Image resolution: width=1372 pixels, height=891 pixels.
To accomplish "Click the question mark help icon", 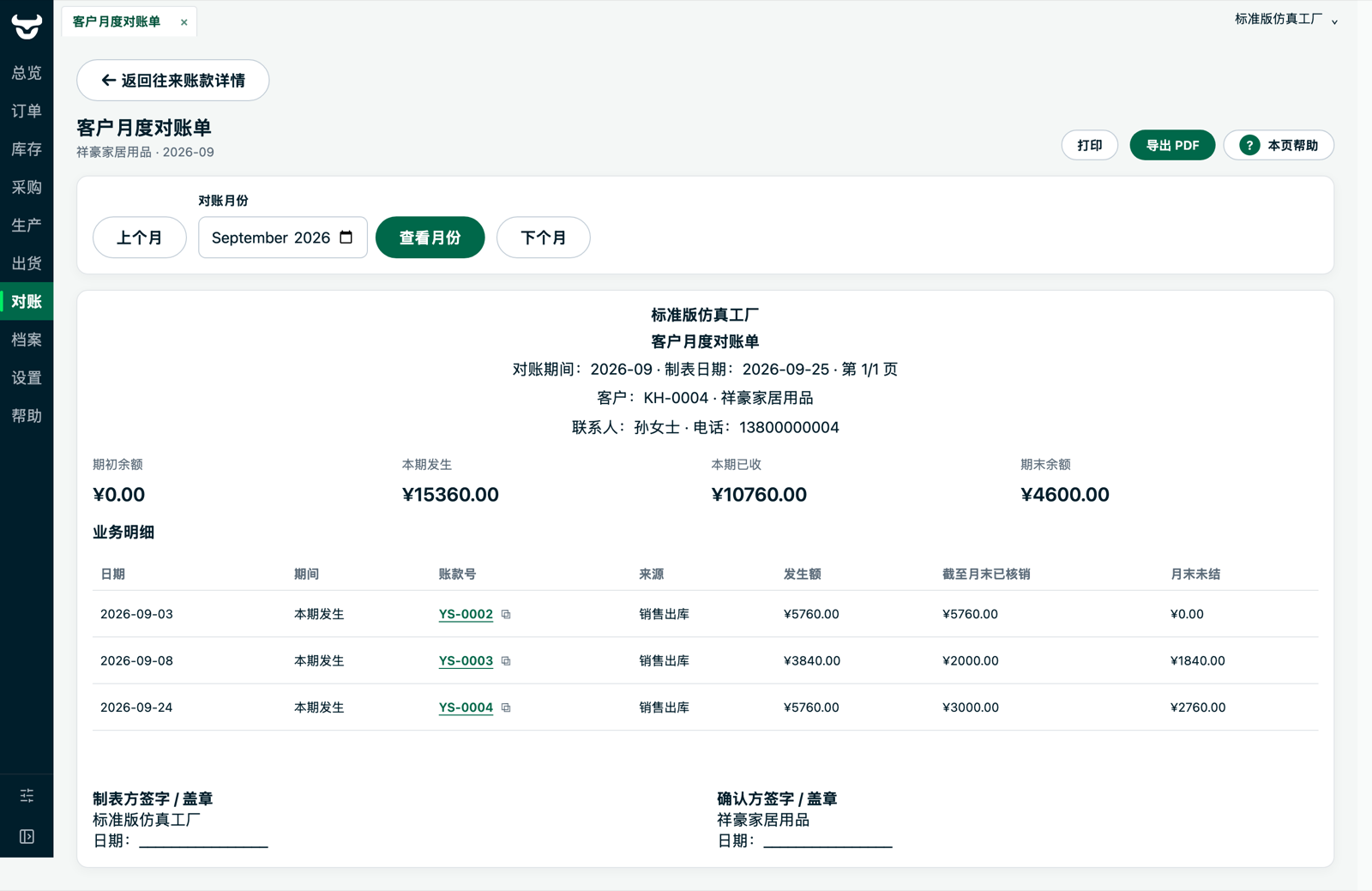I will (x=1249, y=145).
